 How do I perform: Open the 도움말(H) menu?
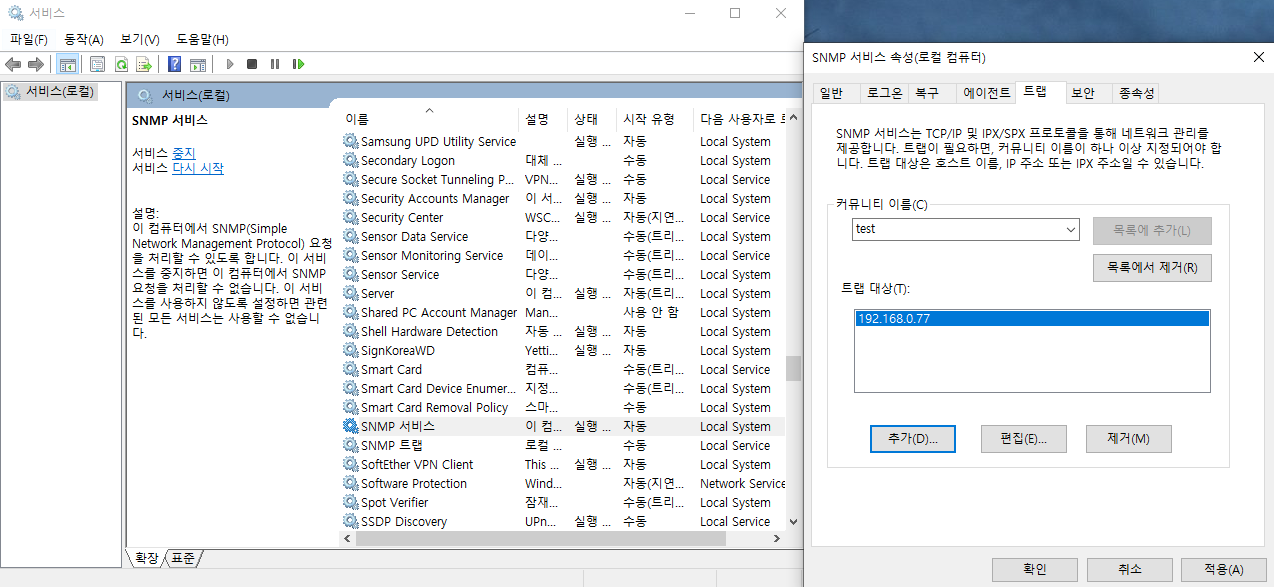point(203,39)
